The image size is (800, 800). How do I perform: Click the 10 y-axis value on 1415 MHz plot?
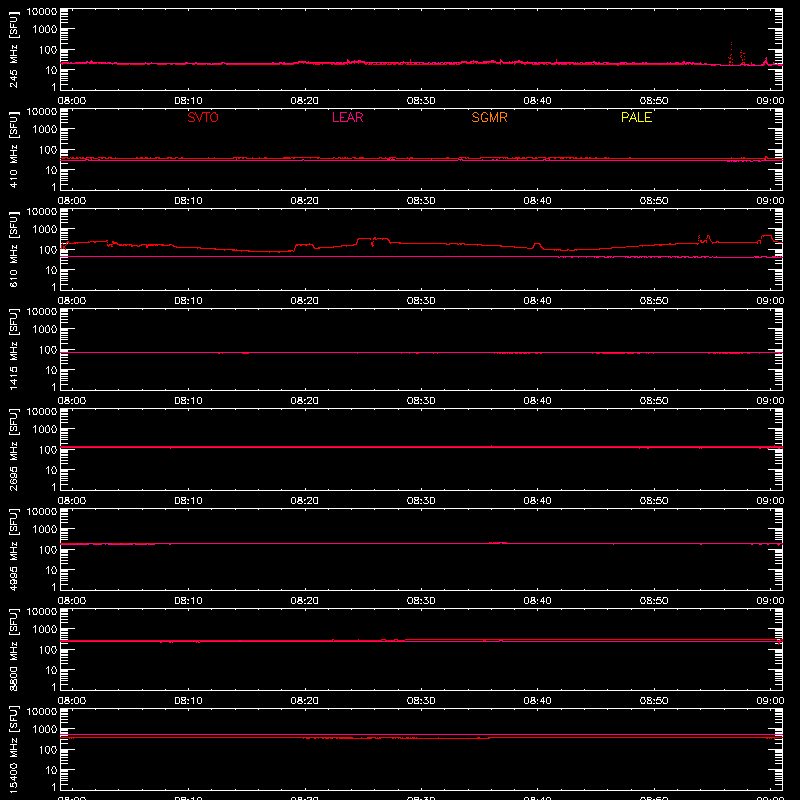coord(51,370)
